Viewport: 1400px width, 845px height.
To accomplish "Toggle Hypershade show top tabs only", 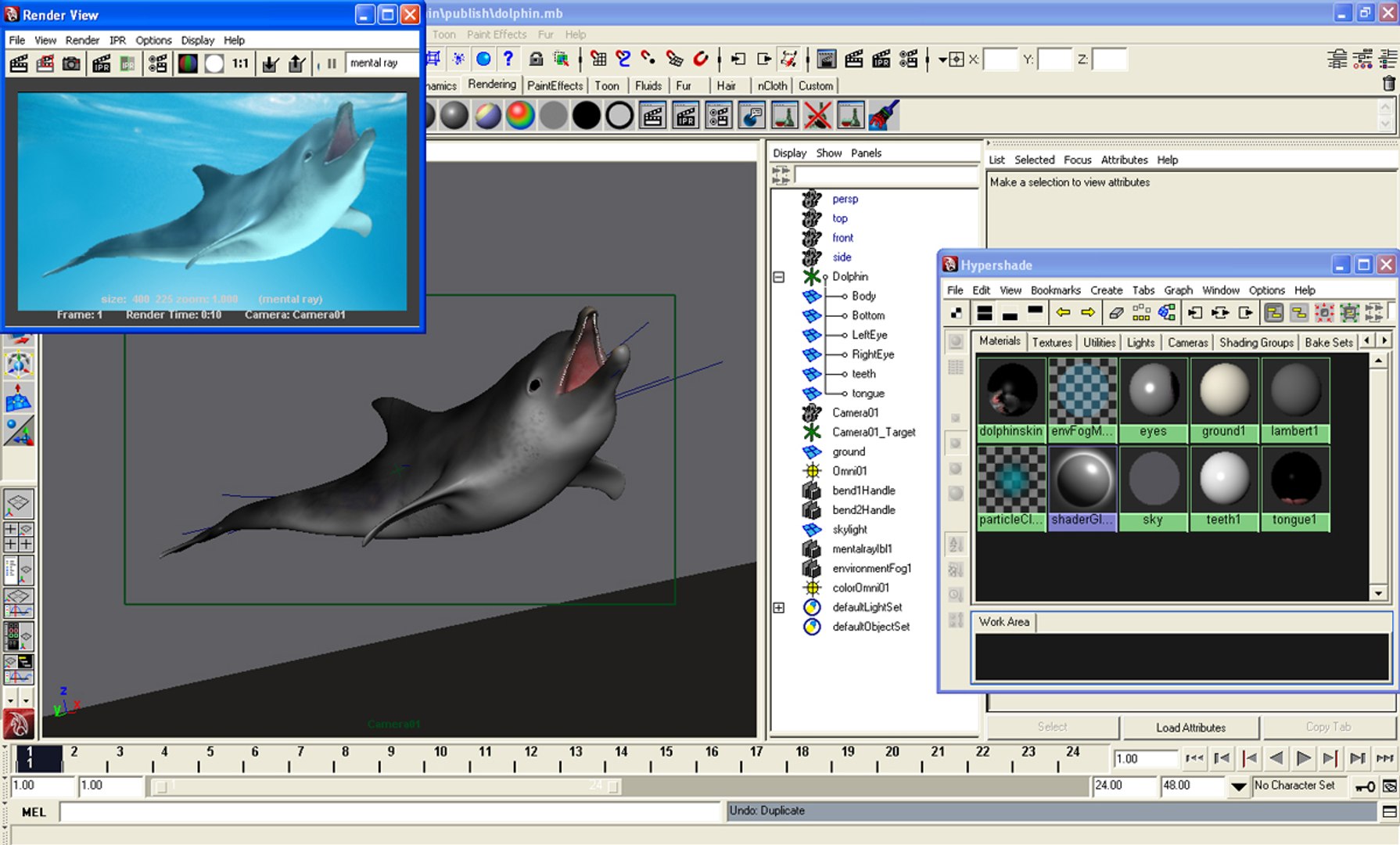I will pyautogui.click(x=1036, y=313).
